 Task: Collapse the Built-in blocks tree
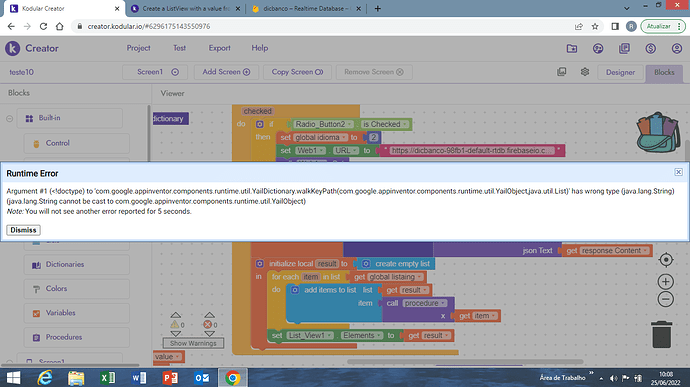(x=10, y=118)
